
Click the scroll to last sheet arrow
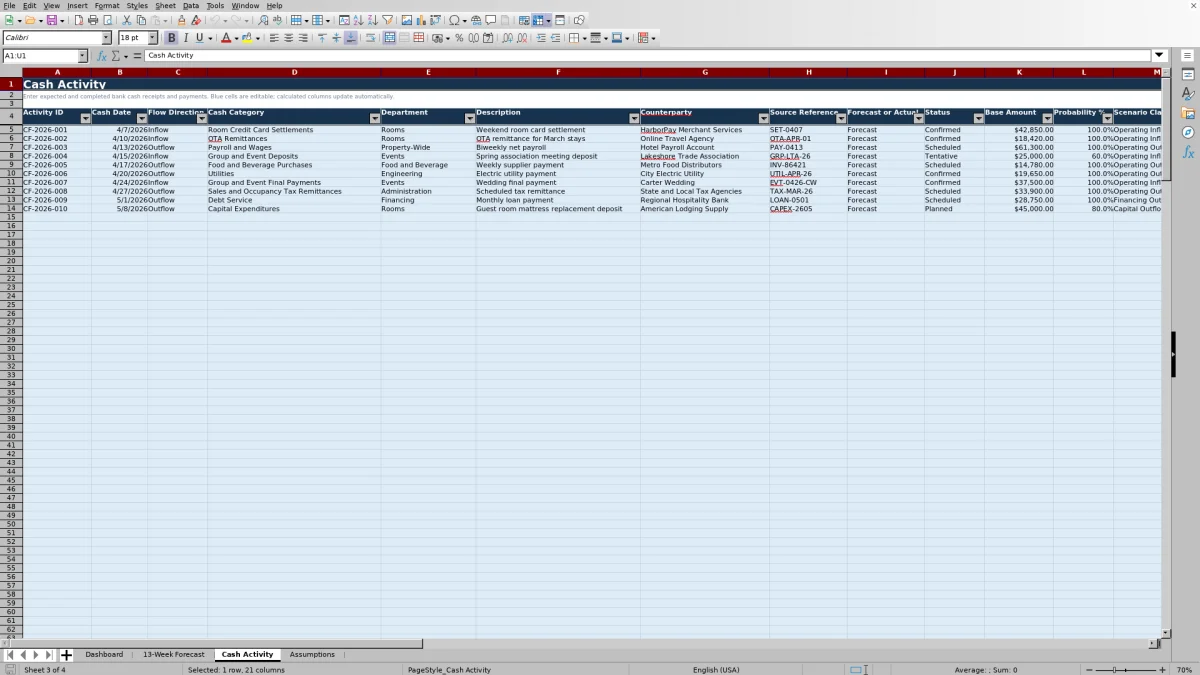pyautogui.click(x=49, y=655)
